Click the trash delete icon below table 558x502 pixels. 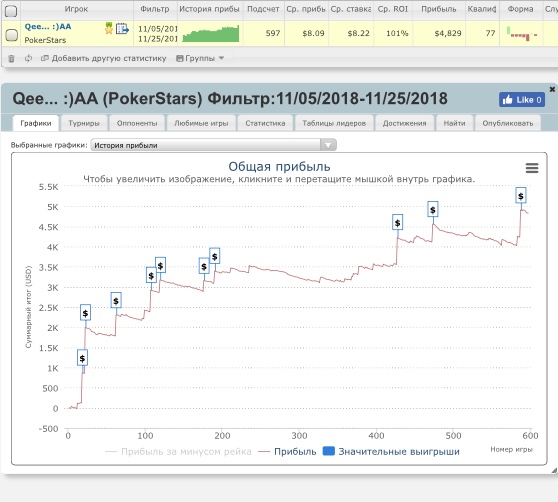[x=11, y=58]
